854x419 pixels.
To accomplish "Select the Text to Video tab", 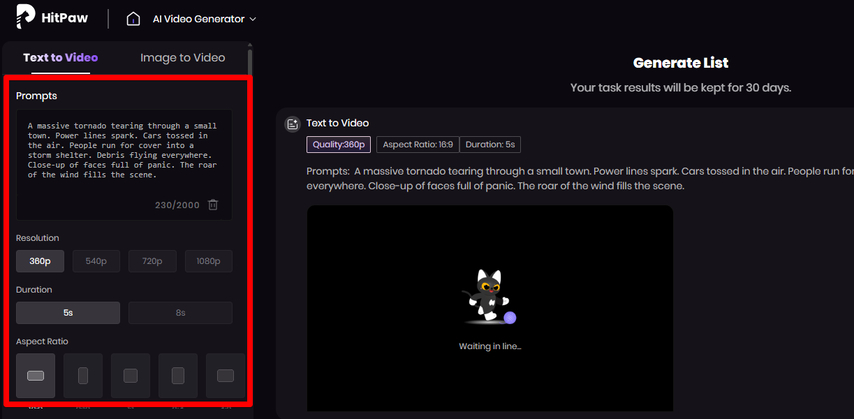I will pyautogui.click(x=60, y=58).
